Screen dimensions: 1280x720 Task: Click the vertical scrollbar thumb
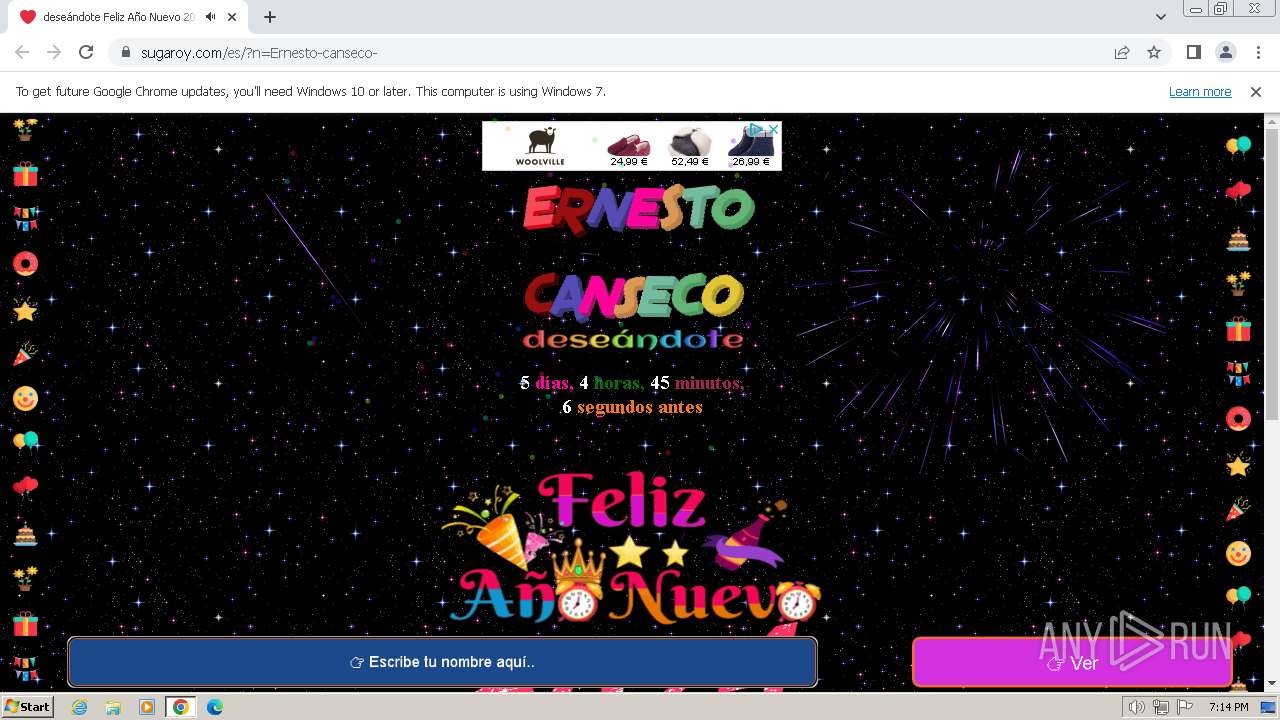pos(1272,275)
